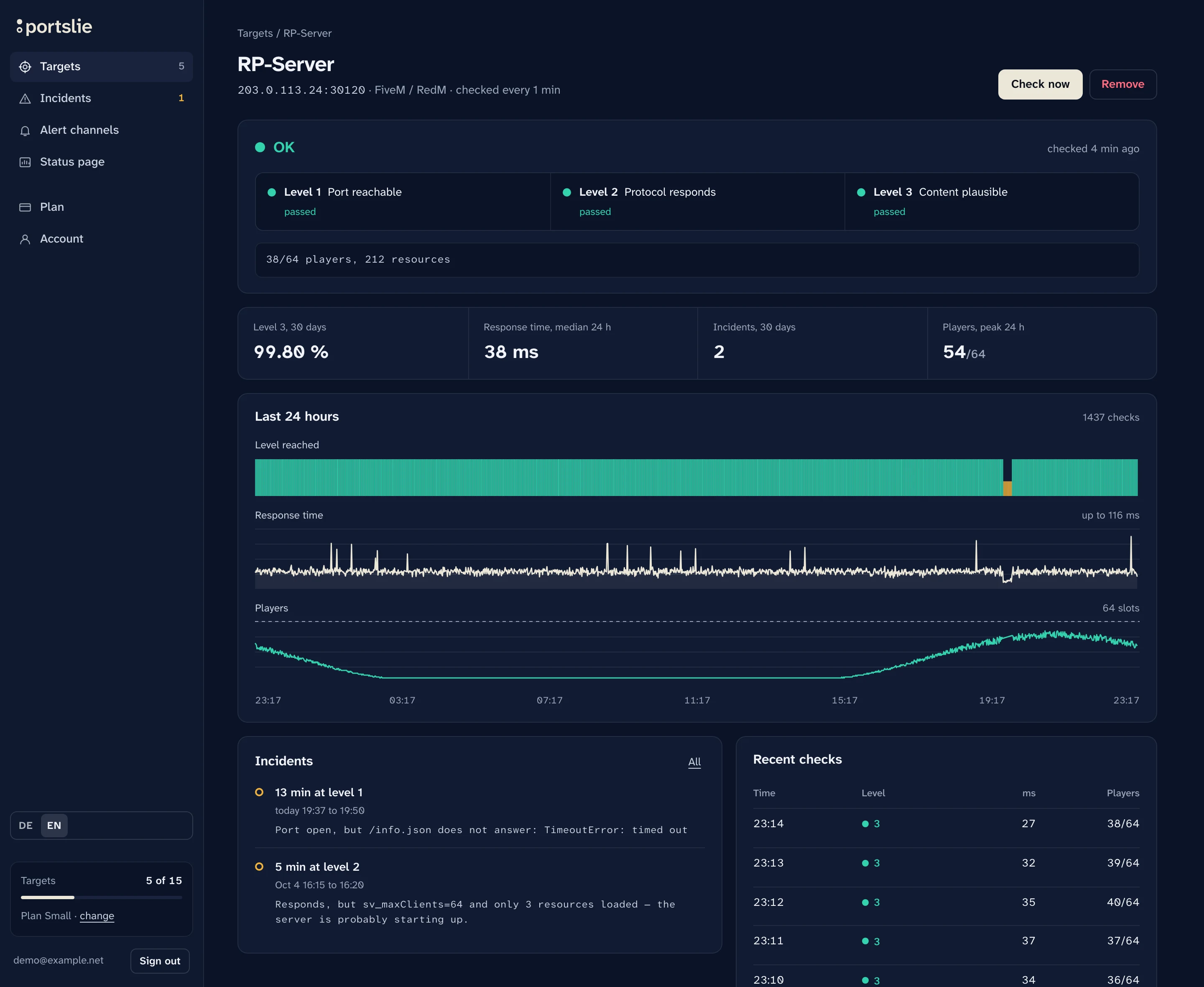This screenshot has height=987, width=1204.
Task: Click the response time chart line
Action: [x=696, y=571]
